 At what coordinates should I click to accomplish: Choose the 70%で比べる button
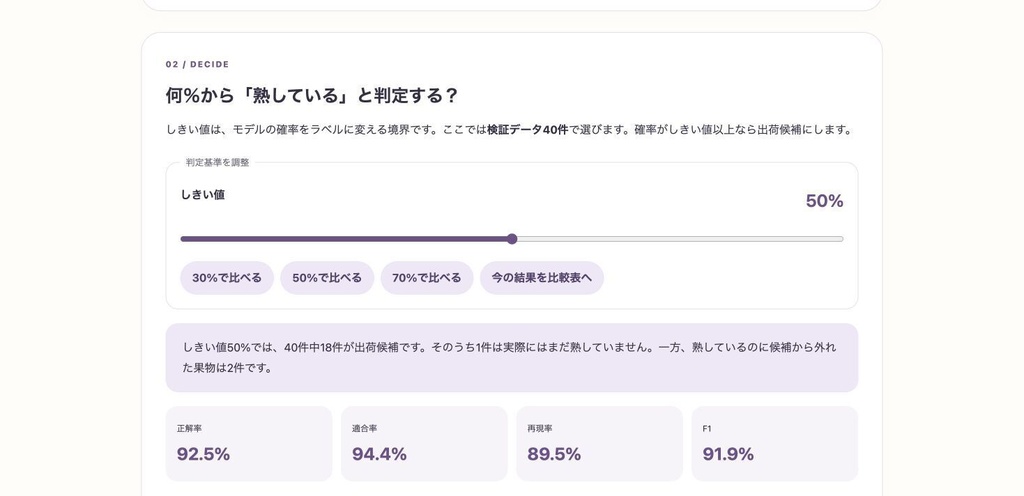[x=426, y=278]
